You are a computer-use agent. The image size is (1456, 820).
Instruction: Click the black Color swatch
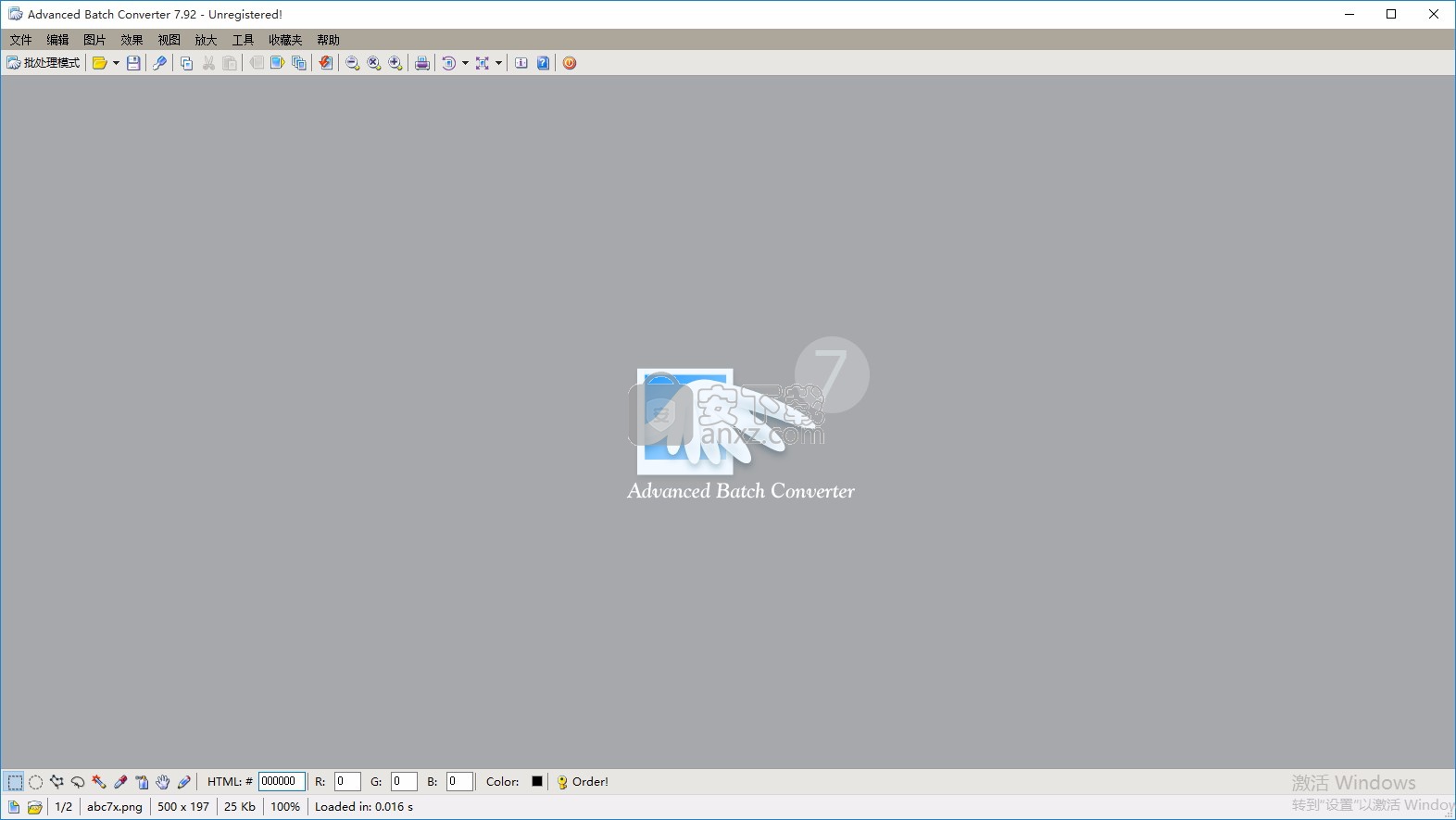537,781
